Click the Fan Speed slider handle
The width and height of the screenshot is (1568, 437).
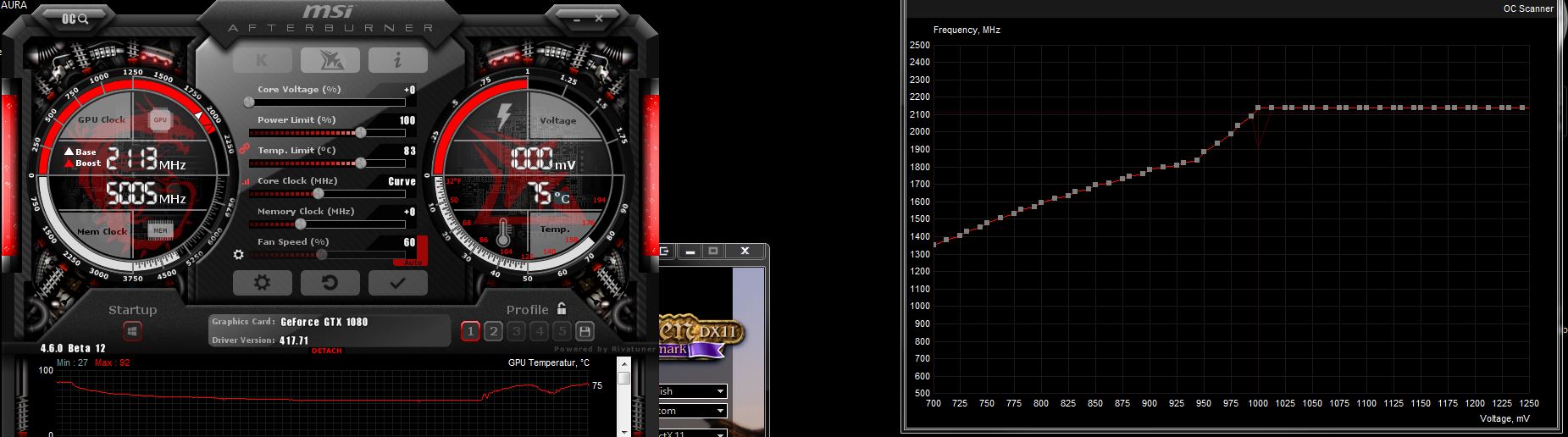323,254
